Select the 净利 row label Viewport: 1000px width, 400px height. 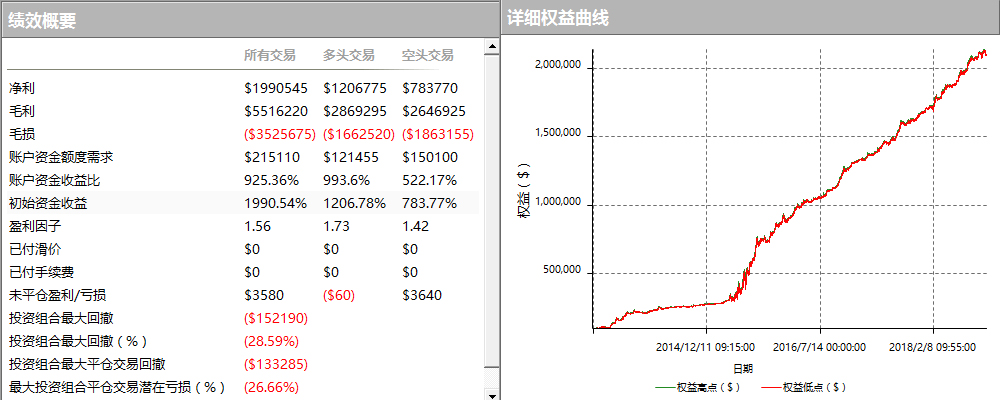coord(21,88)
